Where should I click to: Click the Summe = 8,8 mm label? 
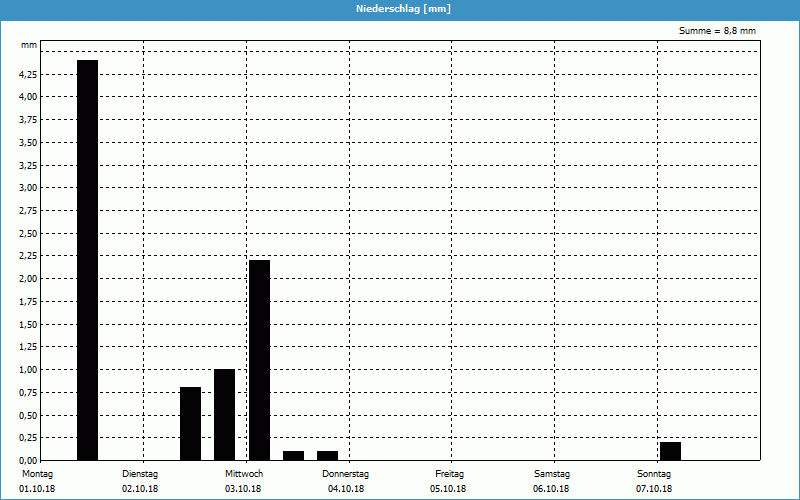pyautogui.click(x=717, y=31)
